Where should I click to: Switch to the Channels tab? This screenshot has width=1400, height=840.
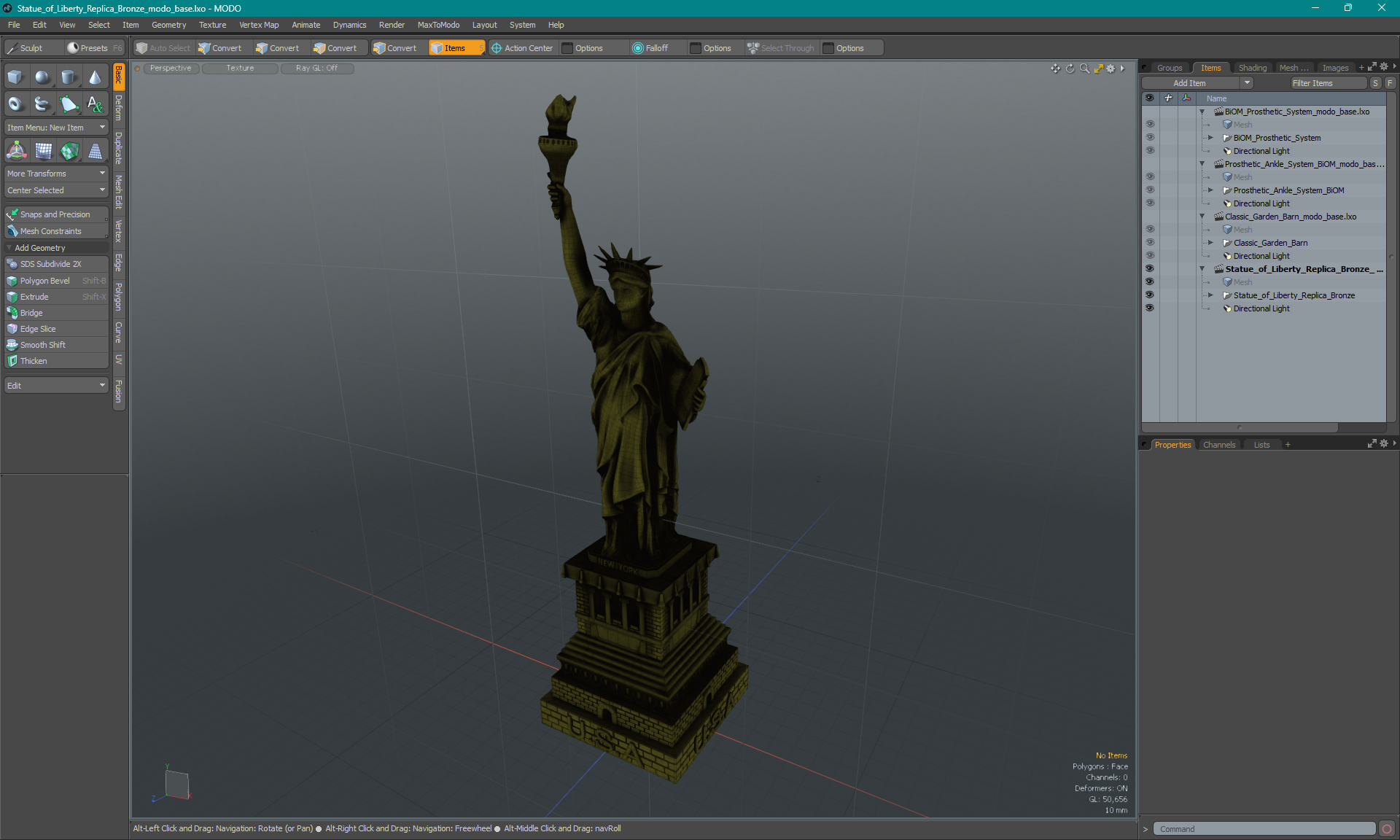[x=1218, y=445]
